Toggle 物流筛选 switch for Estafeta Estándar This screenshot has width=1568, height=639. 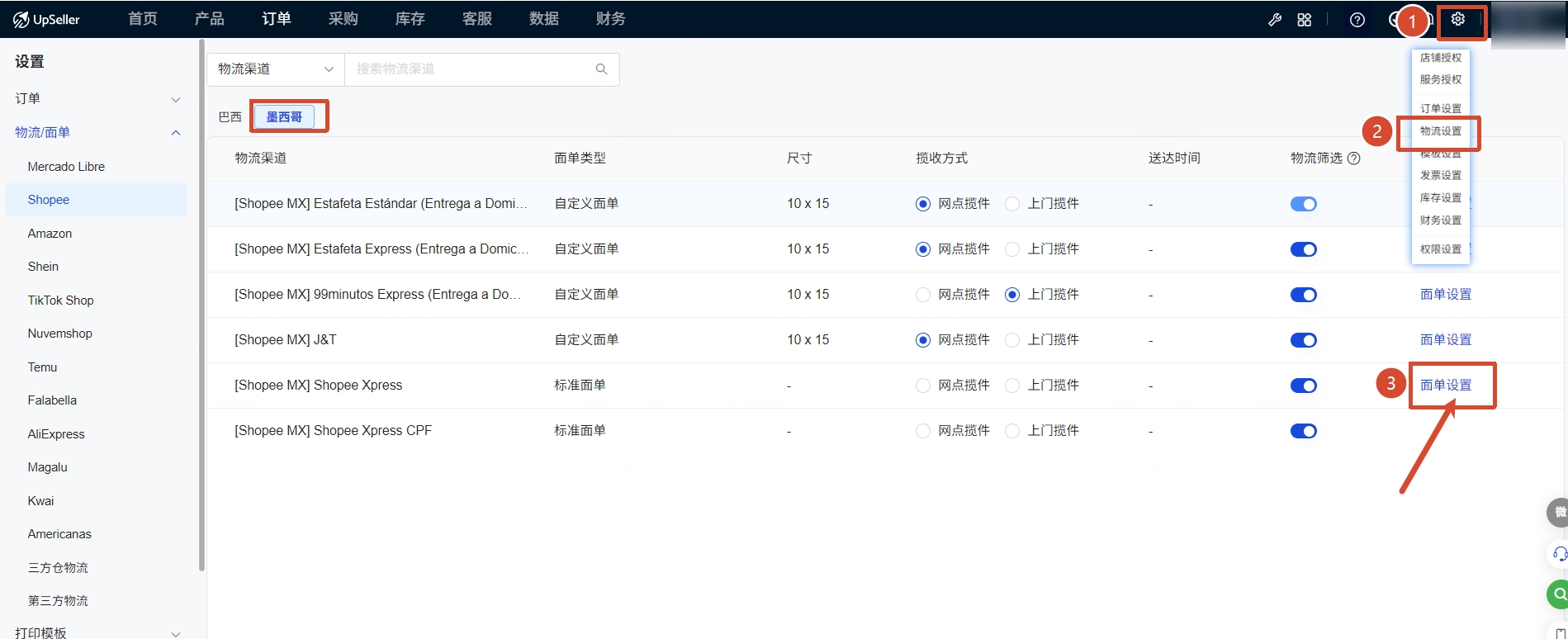(1304, 204)
